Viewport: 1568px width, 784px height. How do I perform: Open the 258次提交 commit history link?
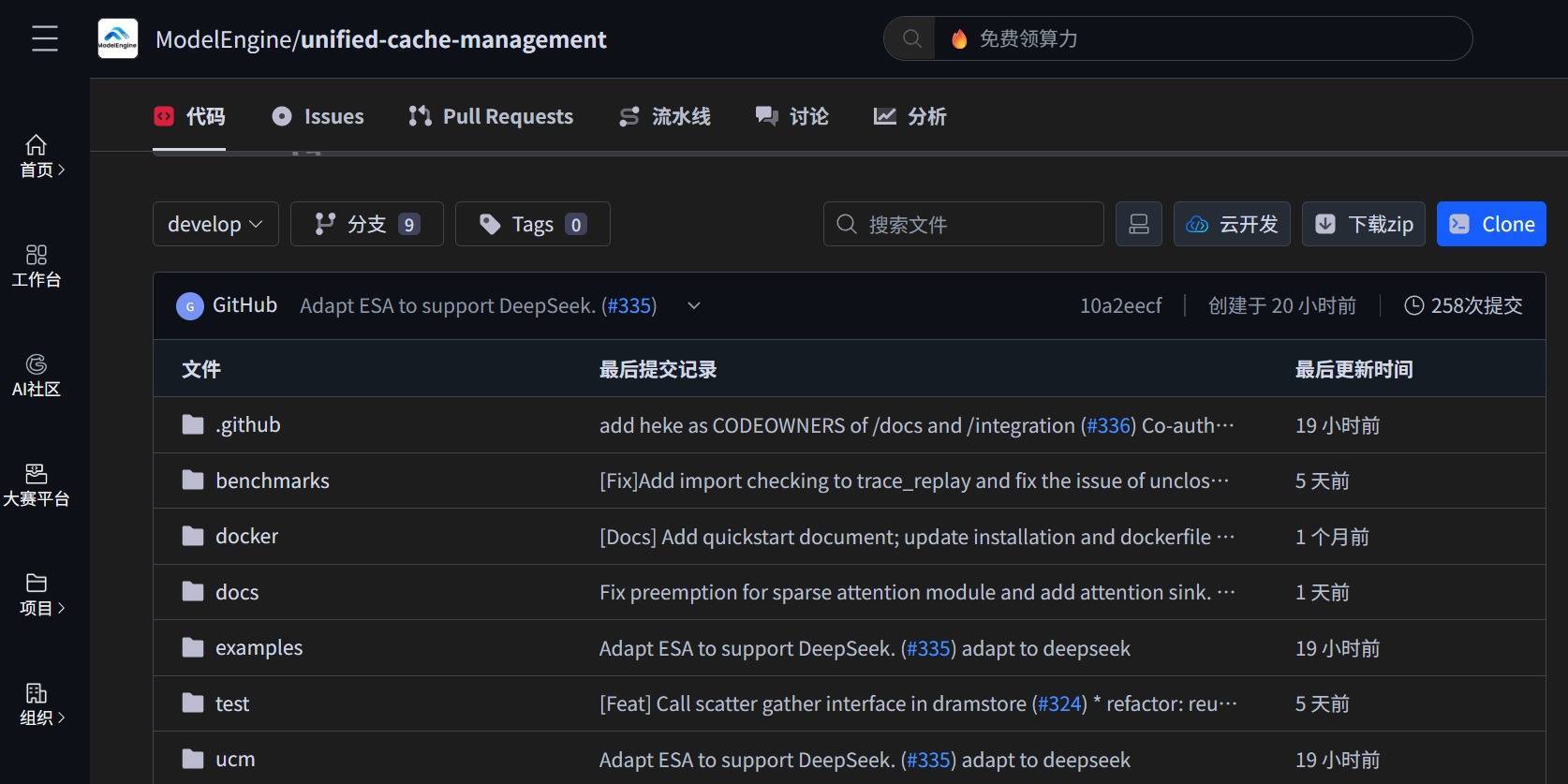[1463, 305]
